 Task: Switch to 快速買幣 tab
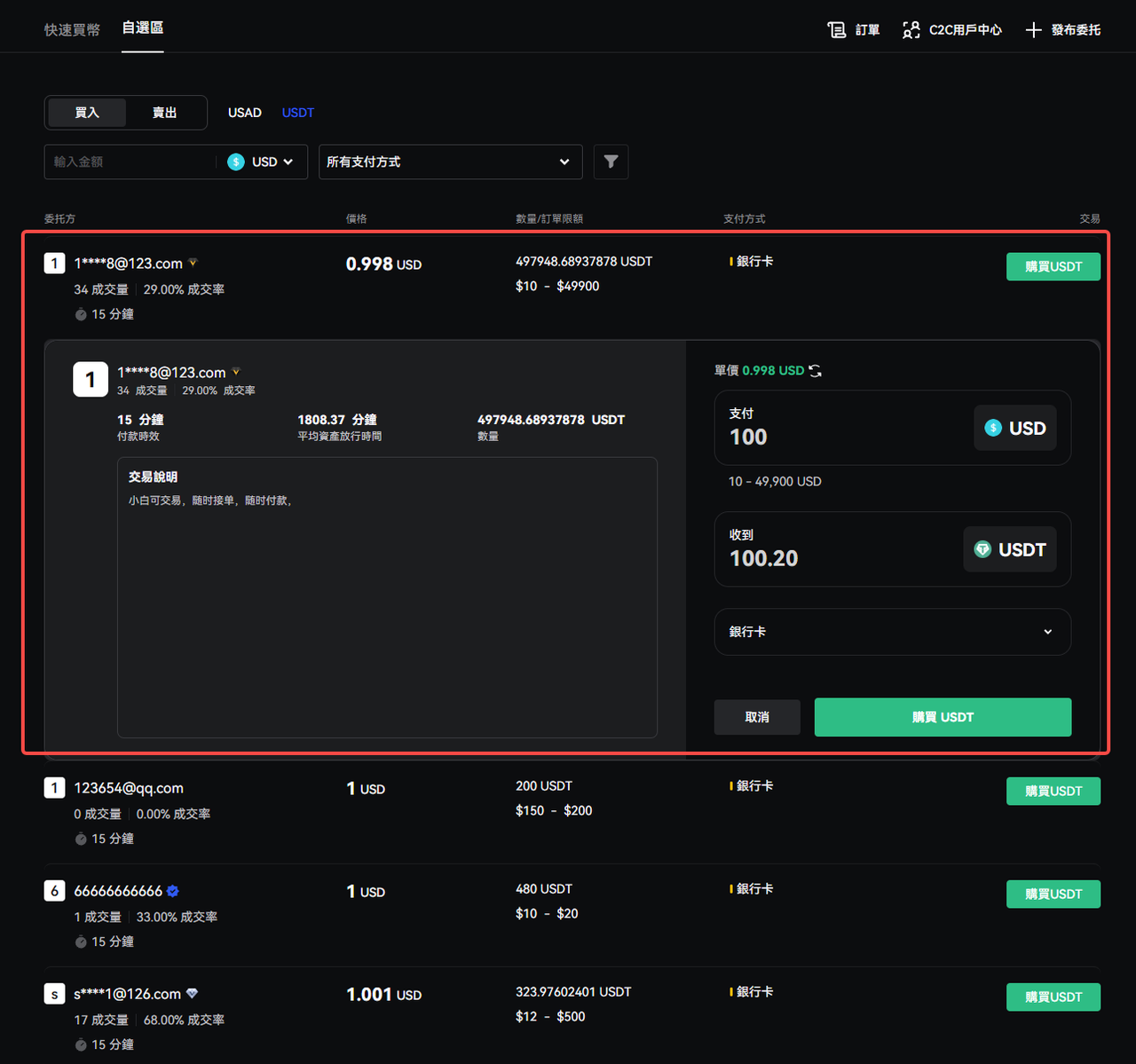72,30
